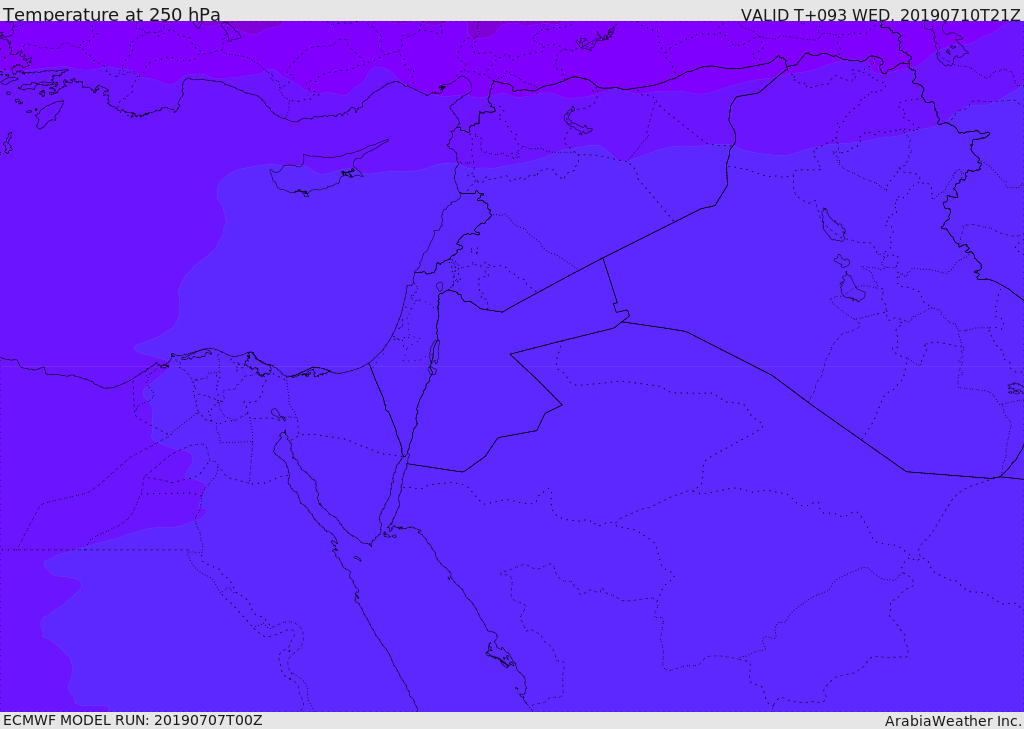Click the 'VALID T+093 WED. 20190710T21Z' label

coord(880,14)
